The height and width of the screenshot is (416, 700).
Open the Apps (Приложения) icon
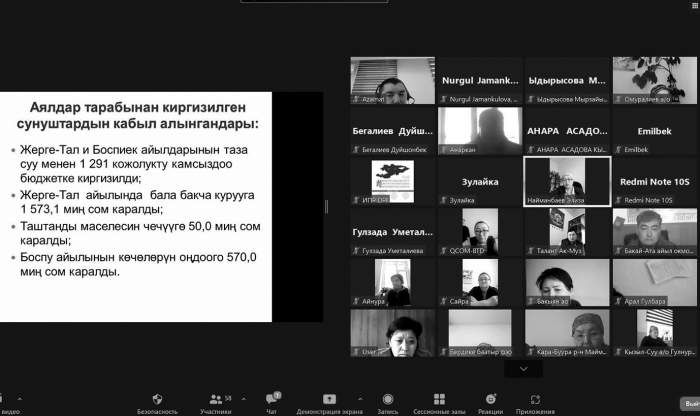[x=535, y=398]
